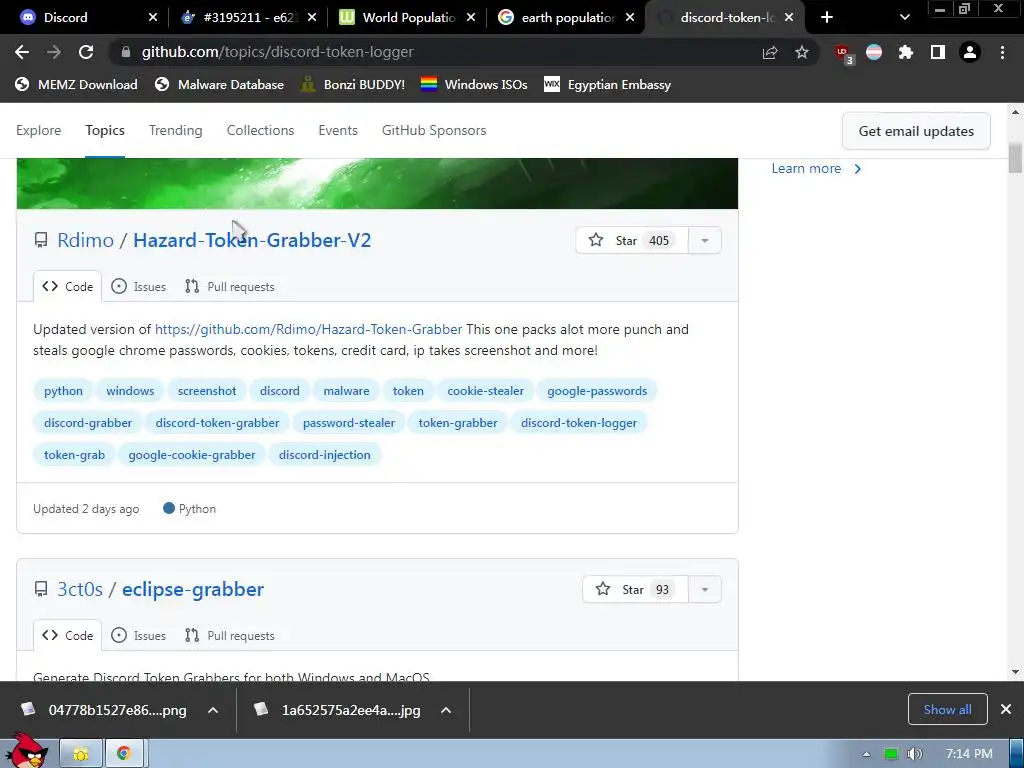Image resolution: width=1024 pixels, height=768 pixels.
Task: Click the share page icon in address bar
Action: coord(770,52)
